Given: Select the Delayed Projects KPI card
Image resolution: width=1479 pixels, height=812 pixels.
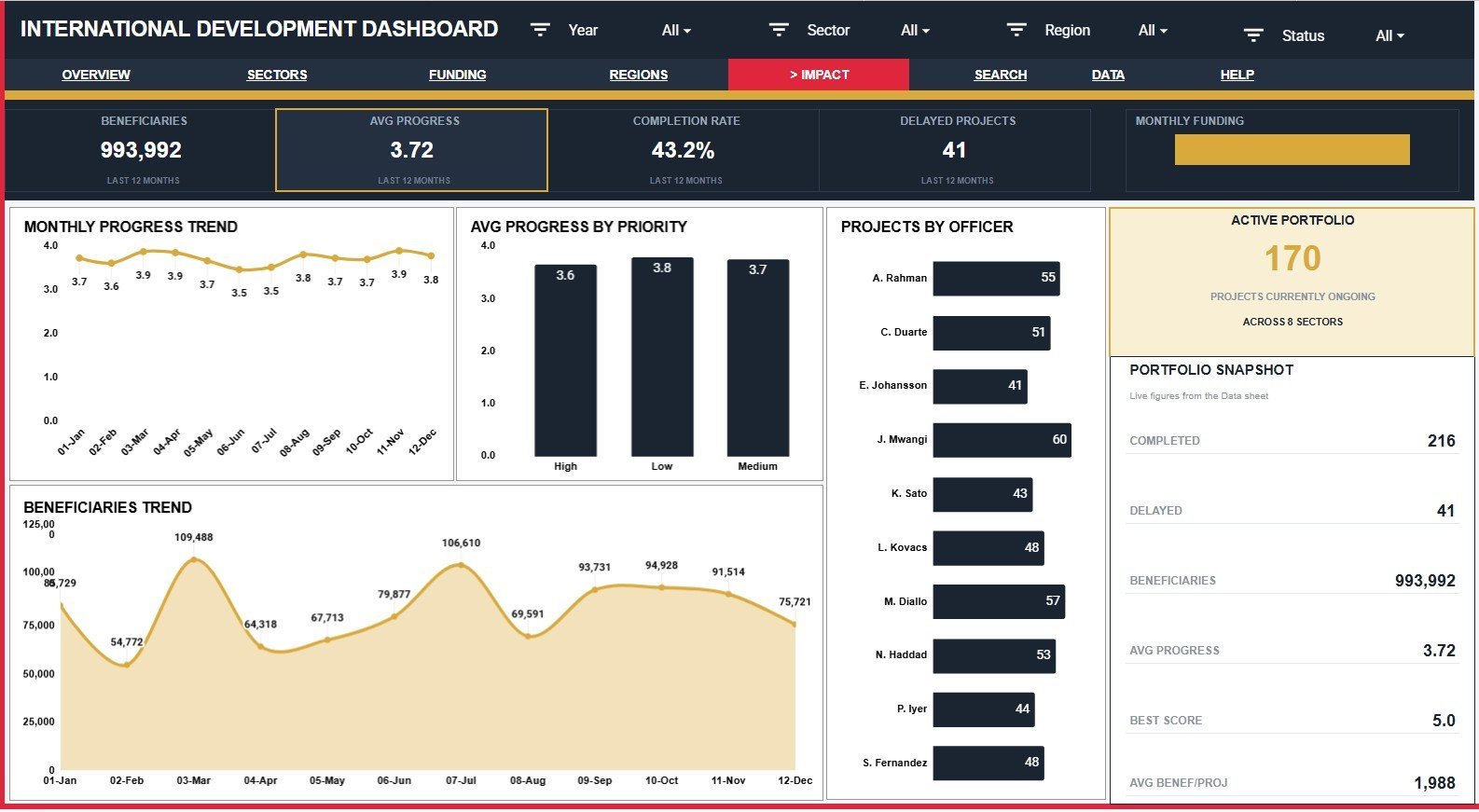Looking at the screenshot, I should (x=955, y=150).
